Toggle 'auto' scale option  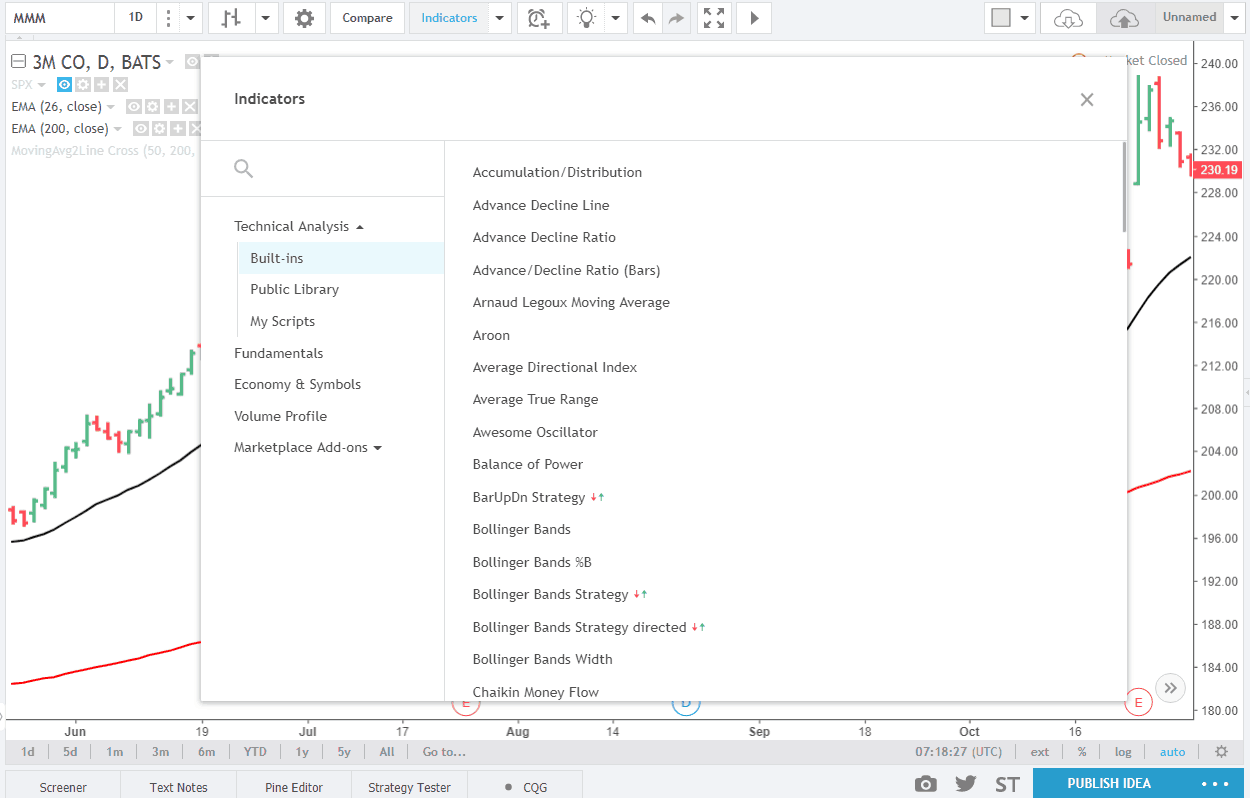(x=1172, y=752)
